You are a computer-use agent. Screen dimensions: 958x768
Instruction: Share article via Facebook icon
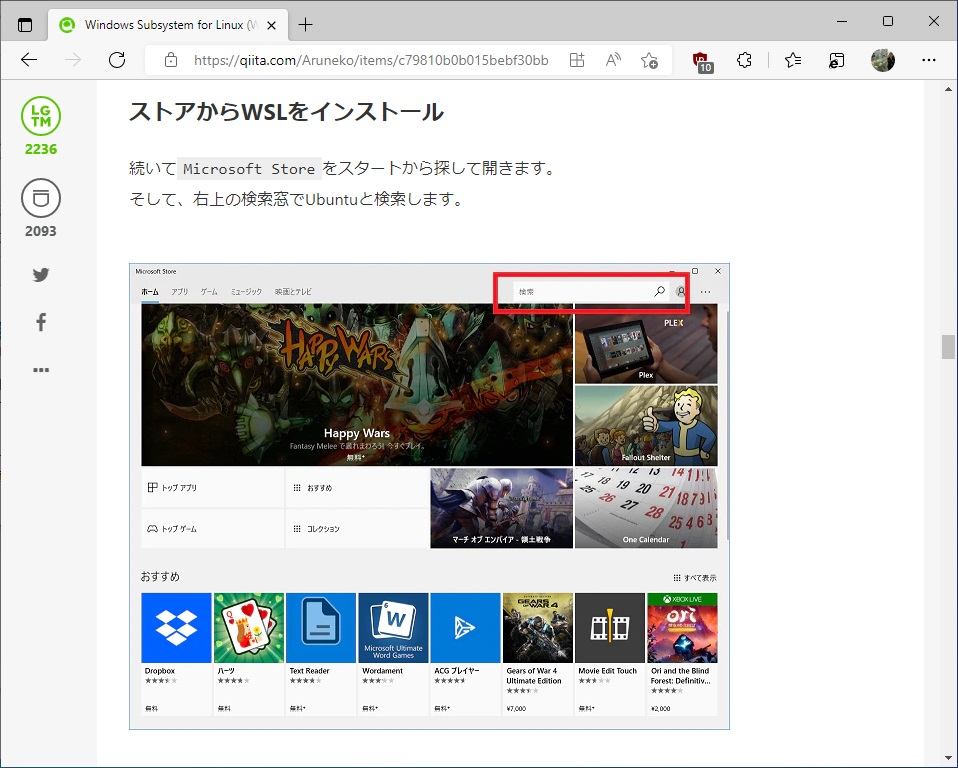41,322
